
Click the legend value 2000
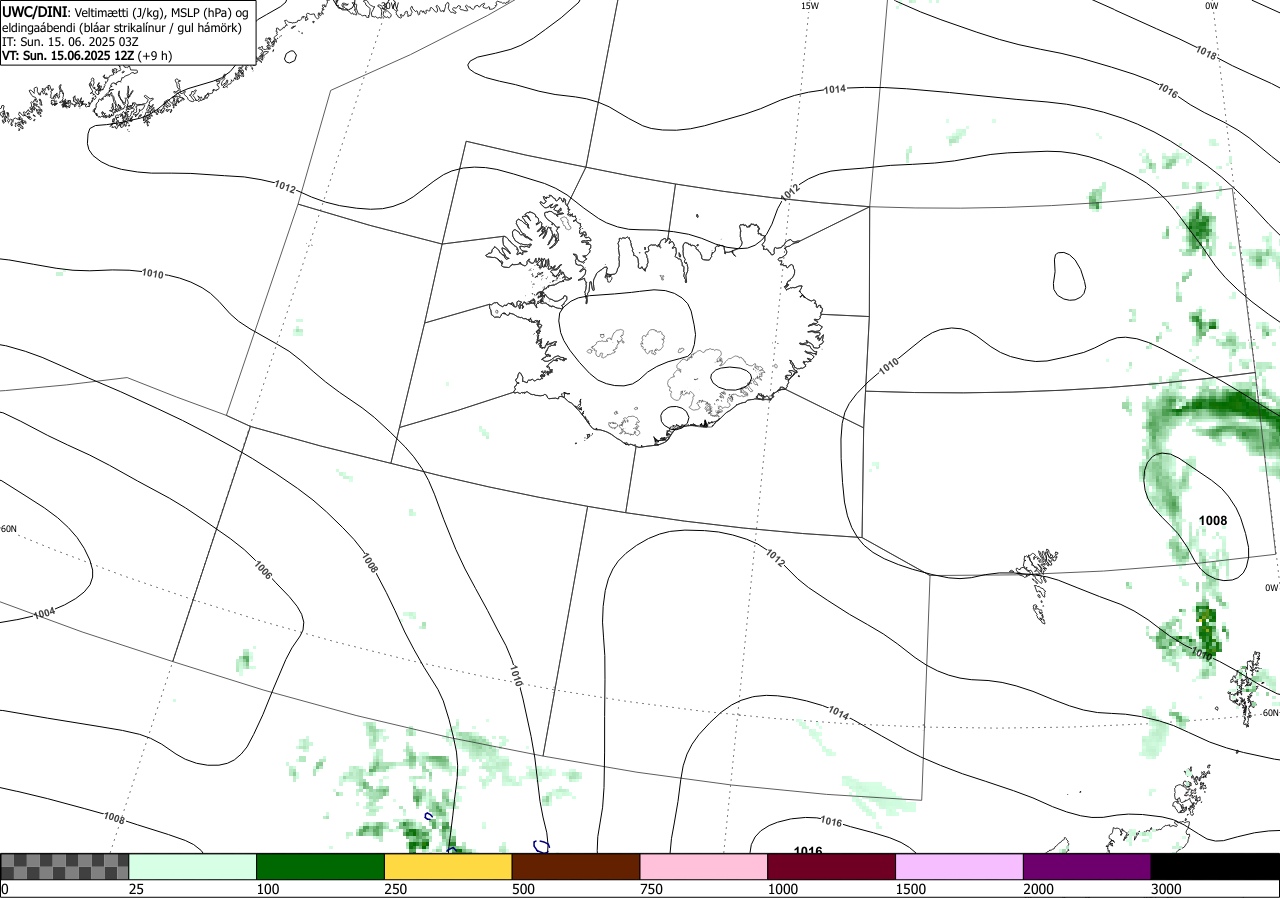[x=1039, y=888]
